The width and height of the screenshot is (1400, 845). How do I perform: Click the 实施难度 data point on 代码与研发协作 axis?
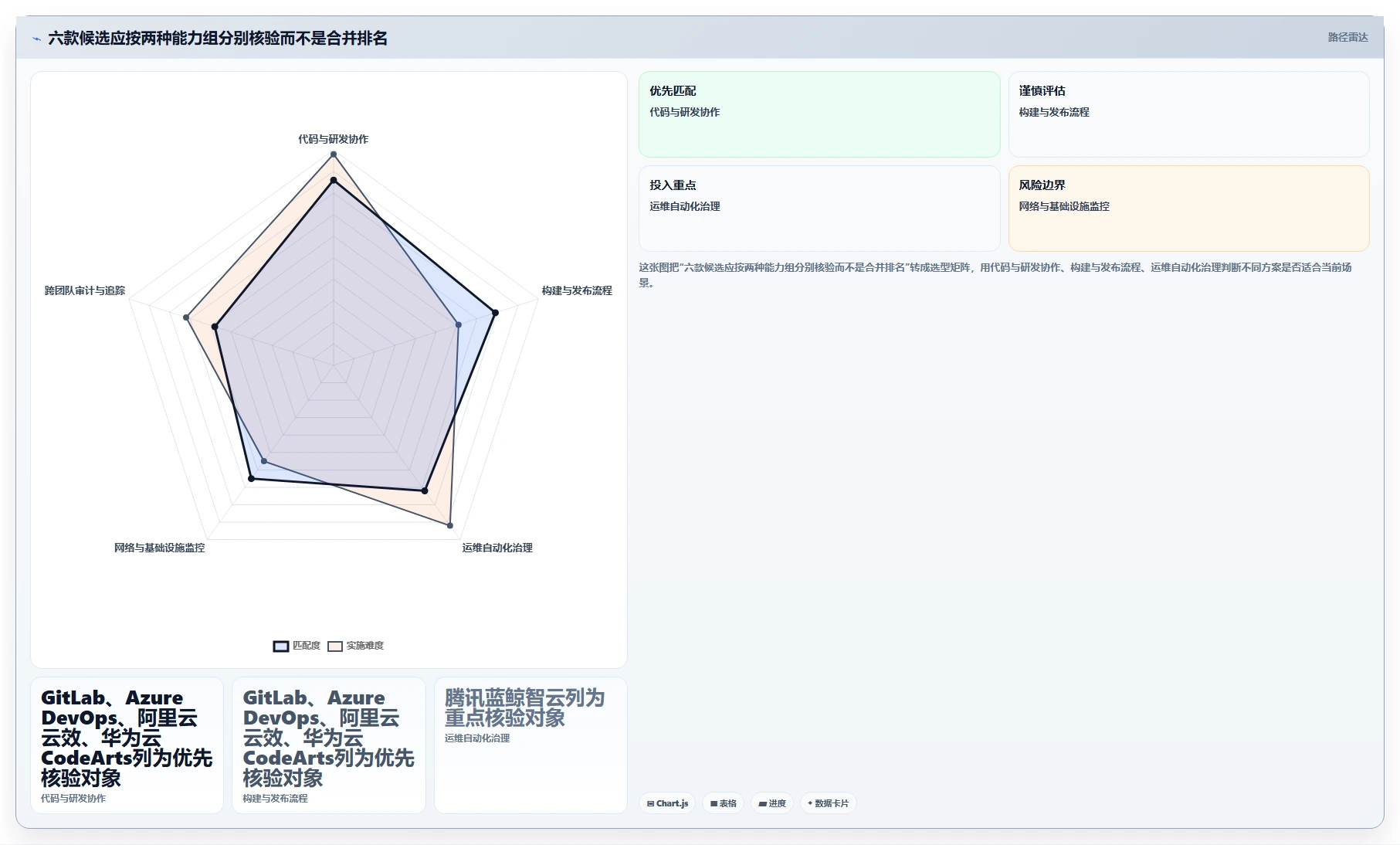click(x=334, y=154)
